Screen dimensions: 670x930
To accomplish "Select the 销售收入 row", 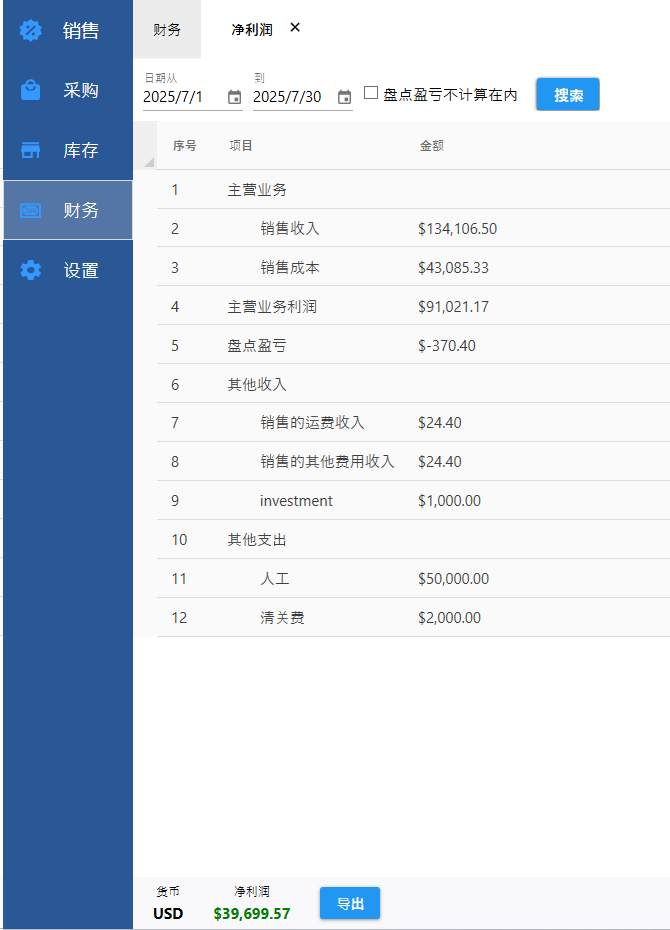I will 290,229.
